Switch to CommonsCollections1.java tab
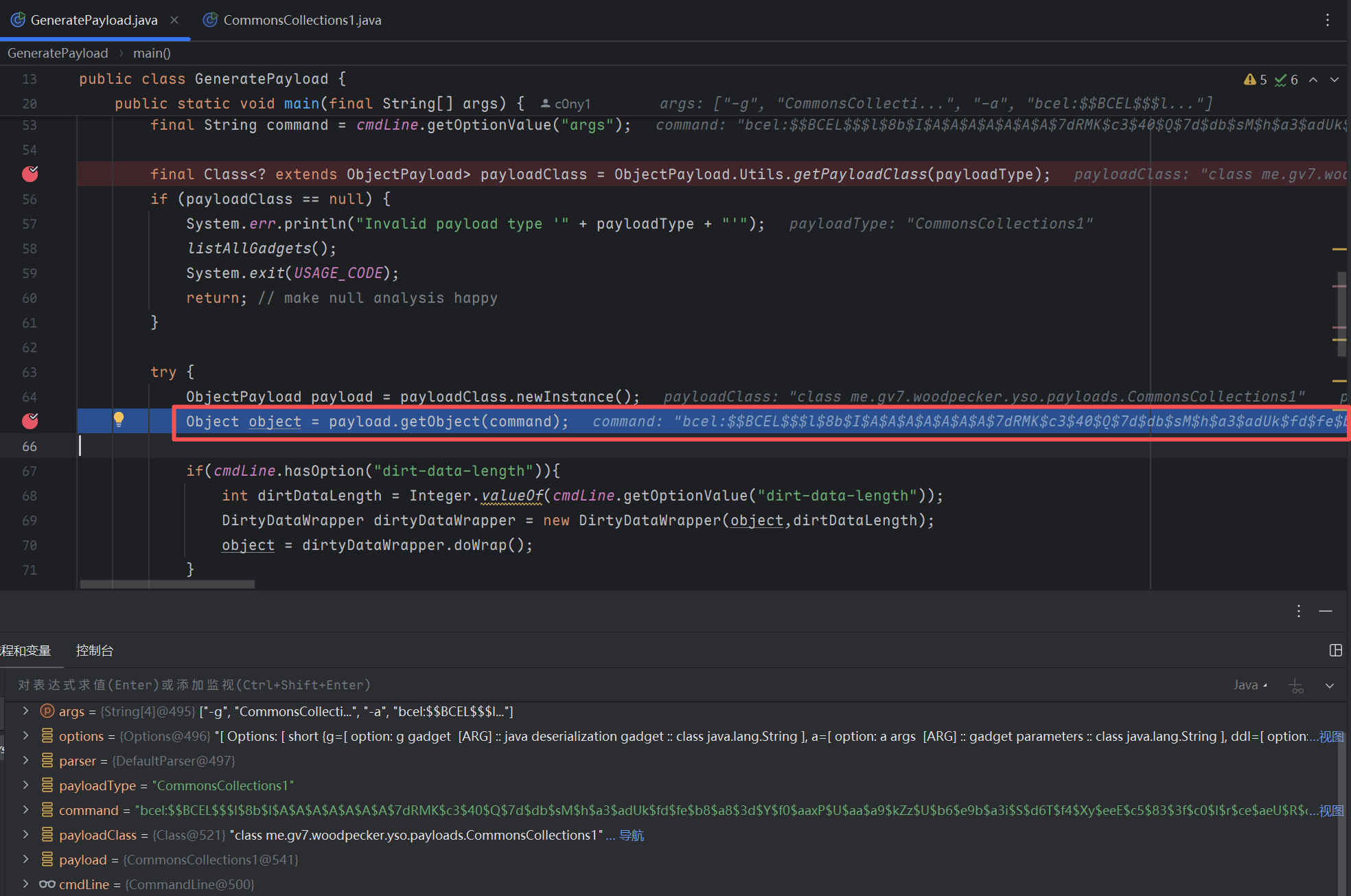This screenshot has height=896, width=1351. coord(302,20)
